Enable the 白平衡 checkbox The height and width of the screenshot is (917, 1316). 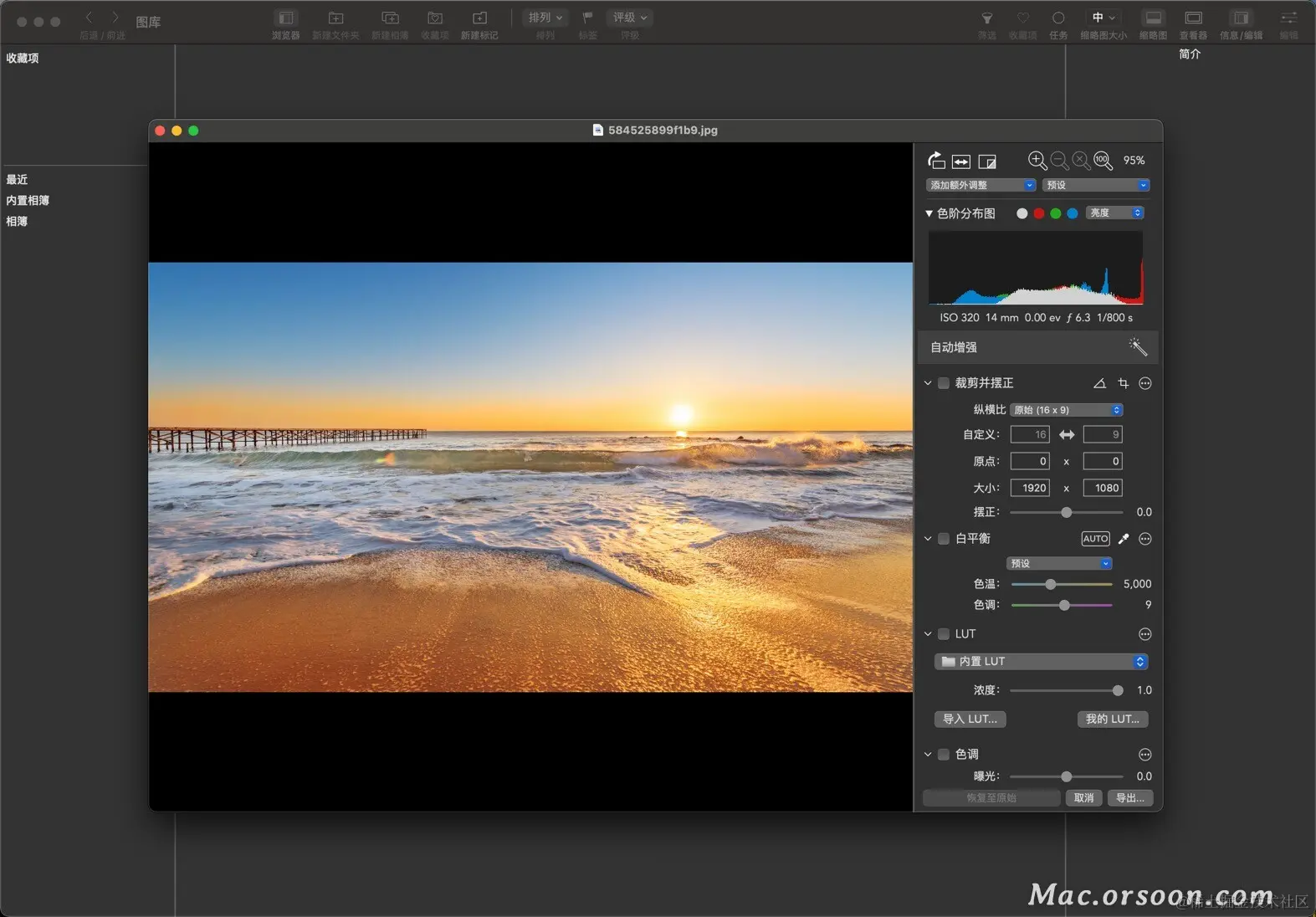[x=944, y=539]
